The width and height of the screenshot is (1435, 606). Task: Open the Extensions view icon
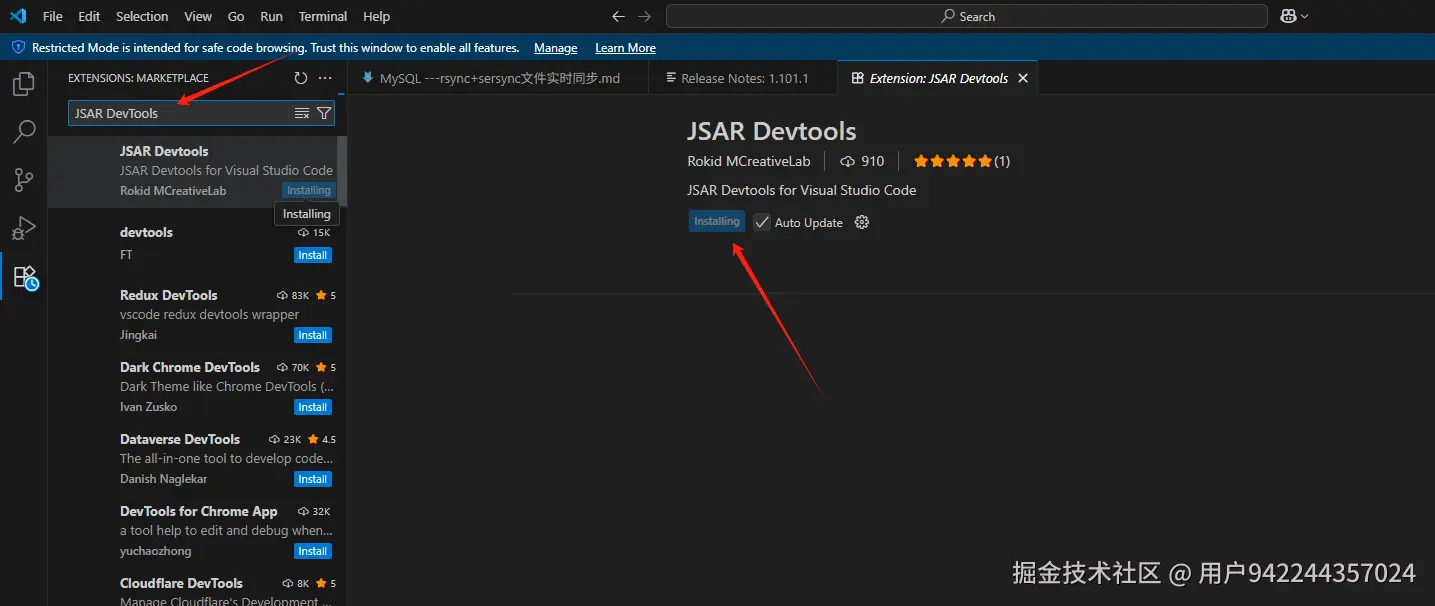point(25,277)
